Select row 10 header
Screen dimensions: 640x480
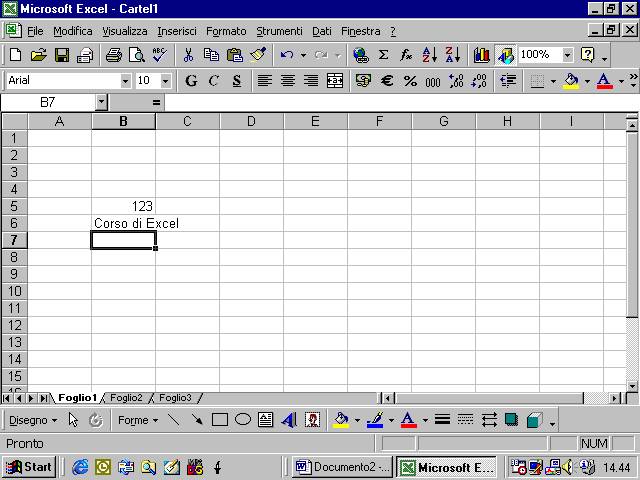(x=15, y=291)
